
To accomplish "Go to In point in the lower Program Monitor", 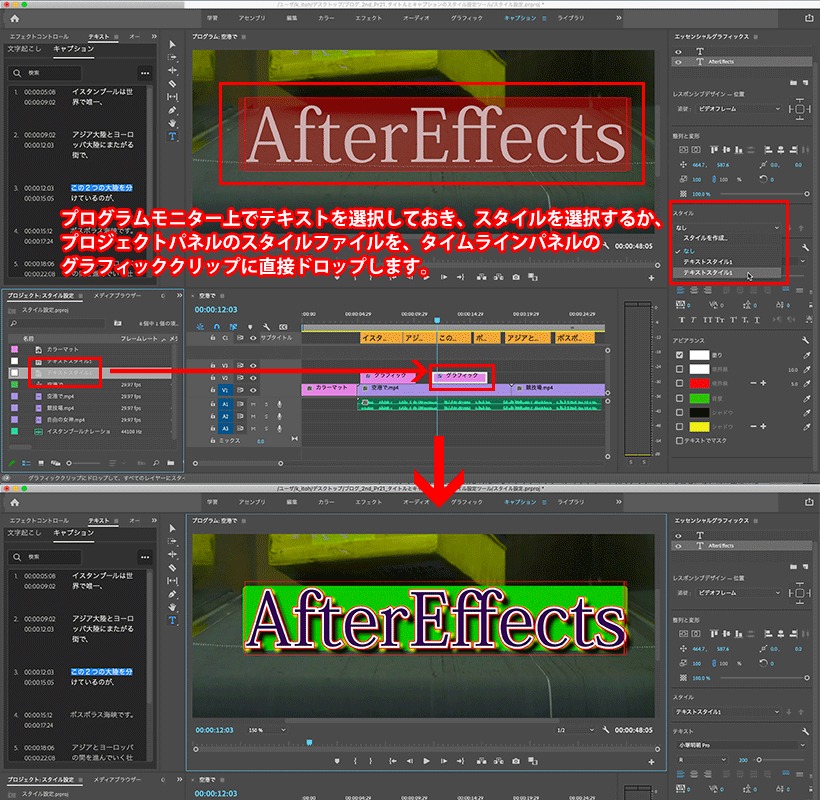I will pyautogui.click(x=393, y=761).
